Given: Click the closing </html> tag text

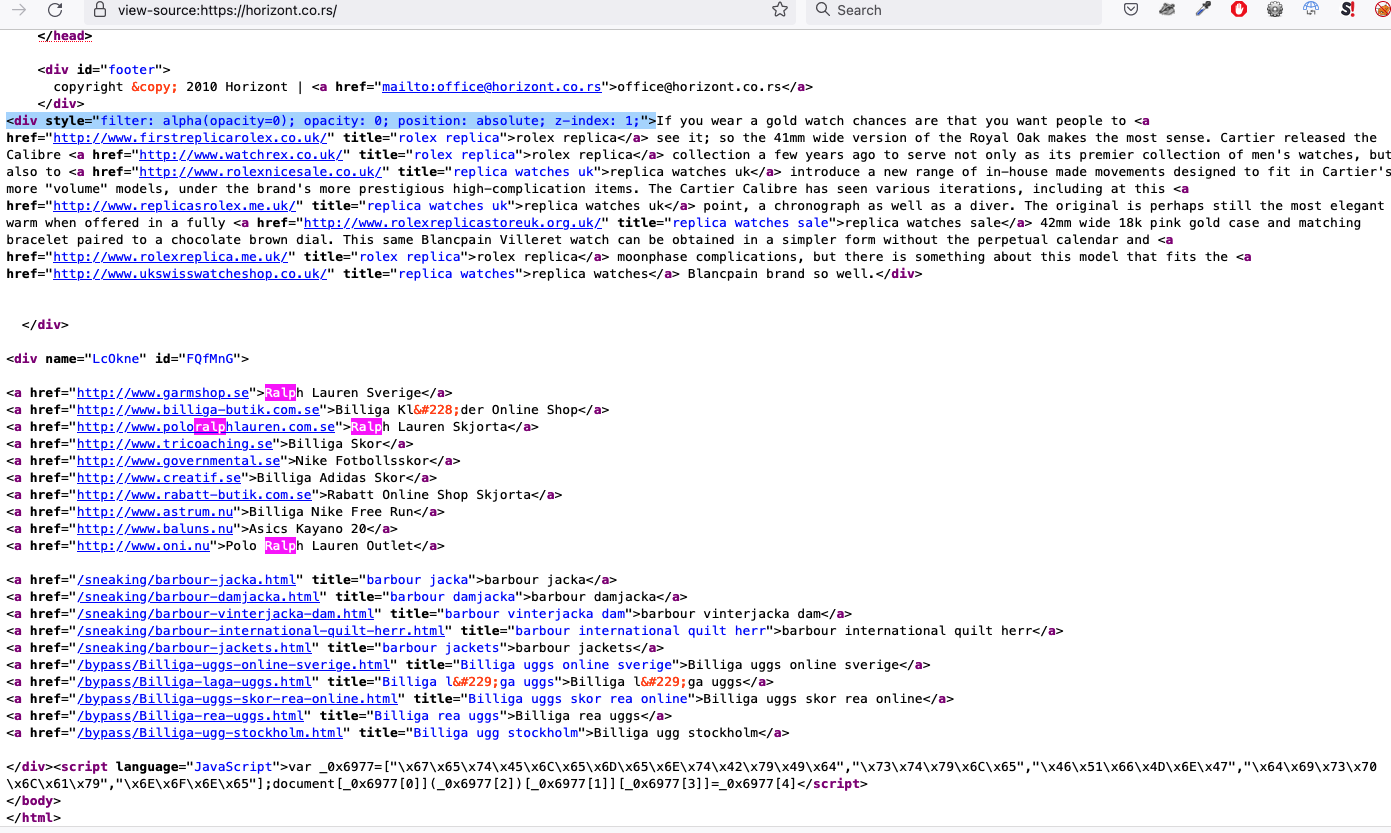Looking at the screenshot, I should 33,818.
